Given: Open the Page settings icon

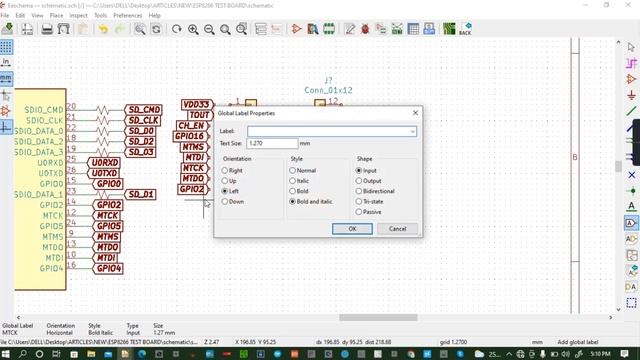Looking at the screenshot, I should coord(27,29).
